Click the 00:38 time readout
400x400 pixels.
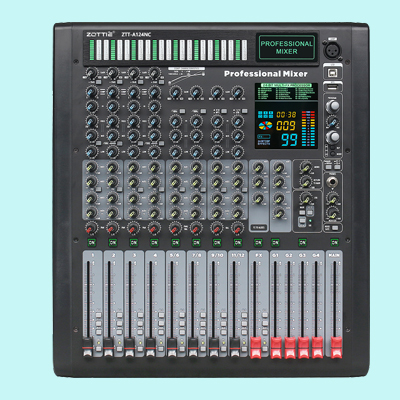click(x=286, y=115)
